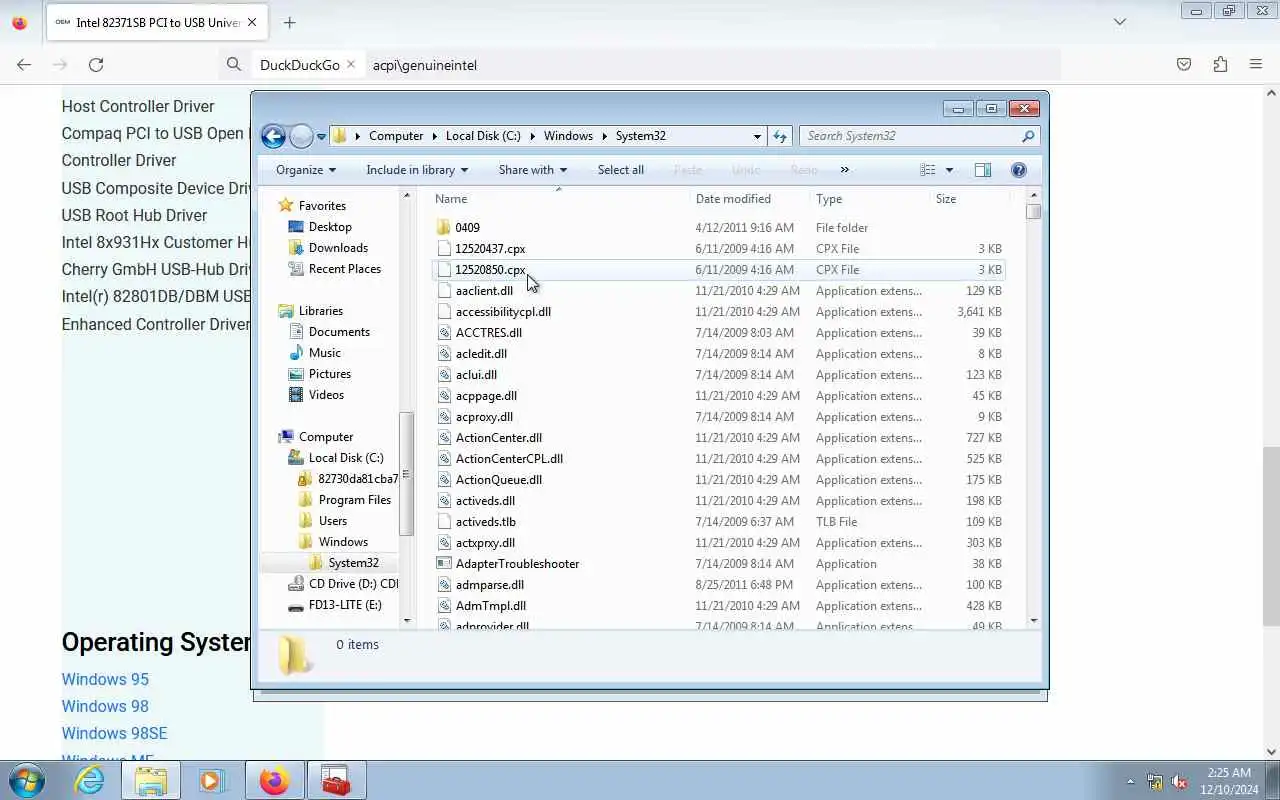This screenshot has height=800, width=1280.
Task: Click the Firefox page vertical scrollbar thumb
Action: 1271,535
